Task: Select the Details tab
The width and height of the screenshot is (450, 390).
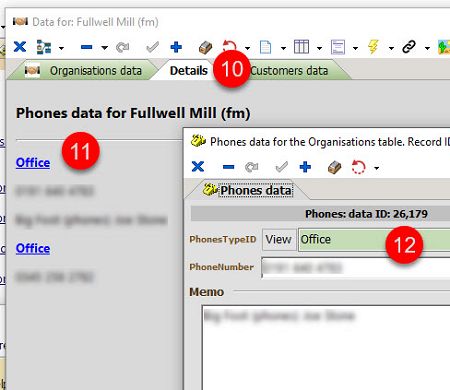Action: (x=188, y=71)
